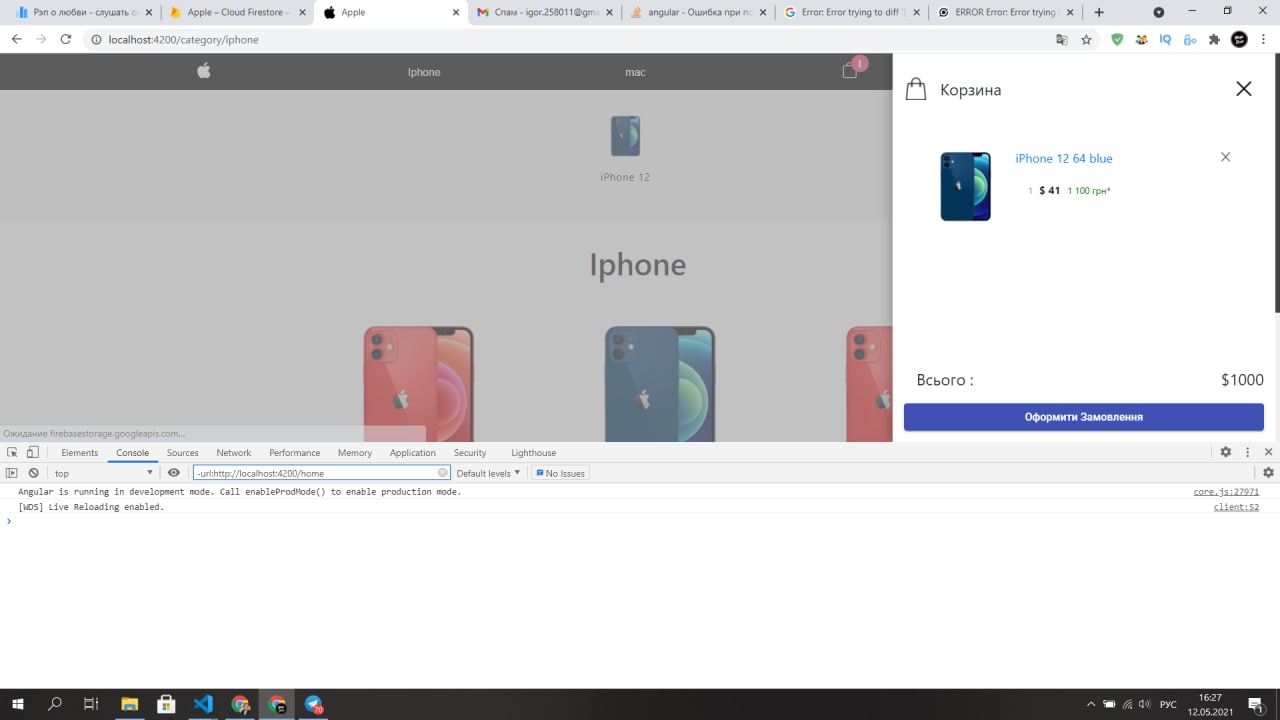The width and height of the screenshot is (1280, 720).
Task: Switch to the Console tab
Action: 133,453
